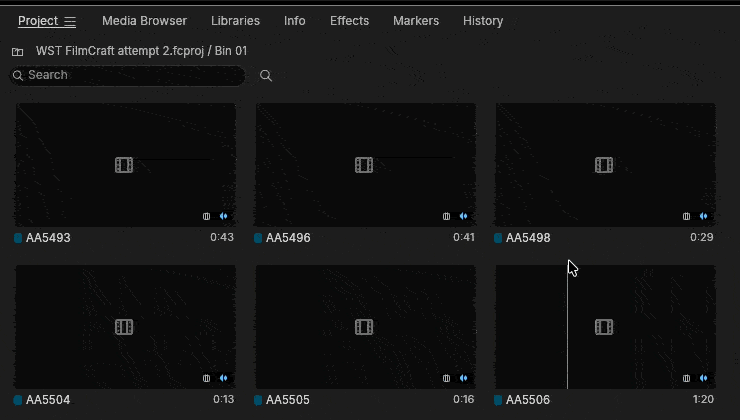The width and height of the screenshot is (740, 420).
Task: Open the Media Browser tab
Action: 144,21
